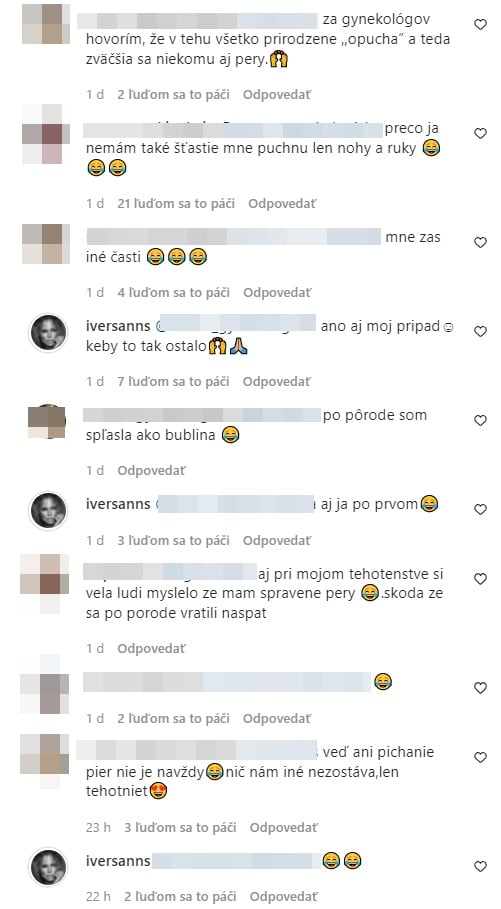Viewport: 501px width, 909px height.
Task: Click Odpovedať under the 22 h iversanns reply
Action: tap(284, 896)
